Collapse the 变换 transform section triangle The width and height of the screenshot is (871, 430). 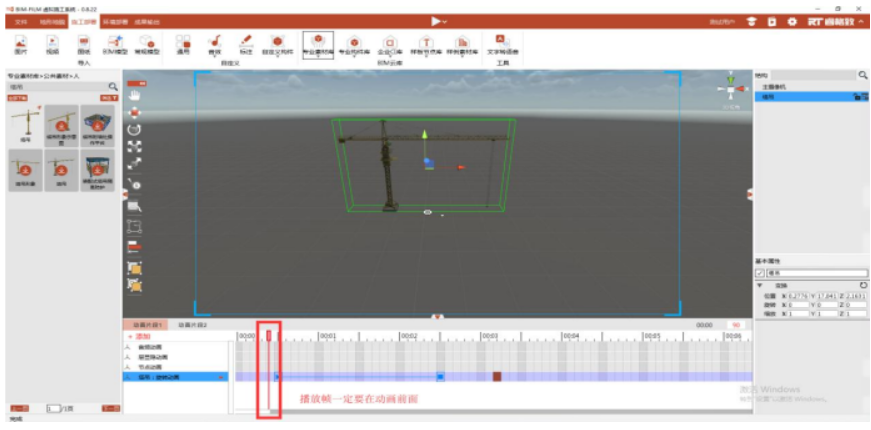point(759,284)
